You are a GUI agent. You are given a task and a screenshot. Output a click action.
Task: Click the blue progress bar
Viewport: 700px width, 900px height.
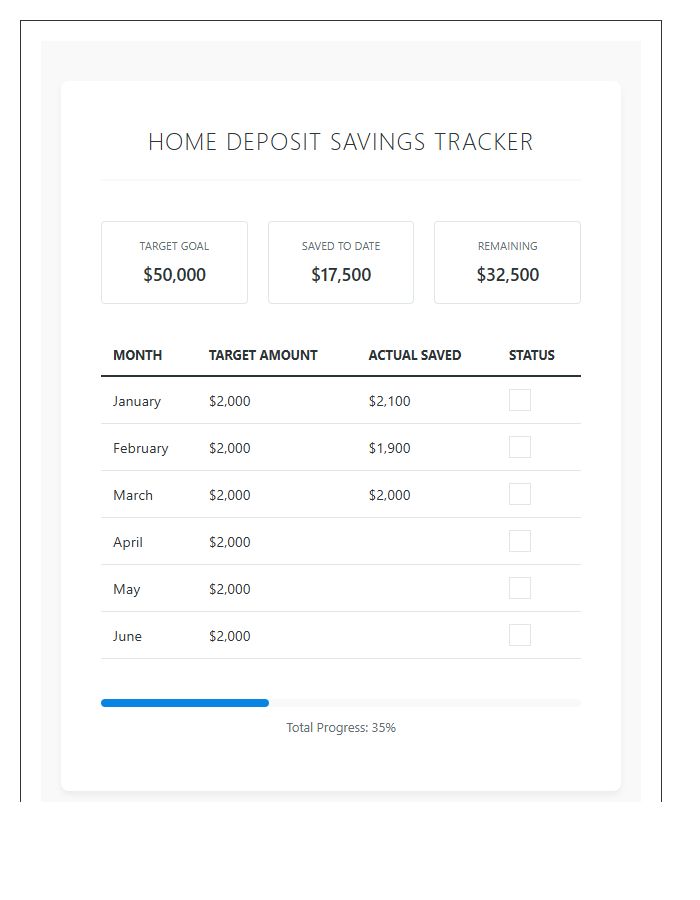tap(185, 703)
